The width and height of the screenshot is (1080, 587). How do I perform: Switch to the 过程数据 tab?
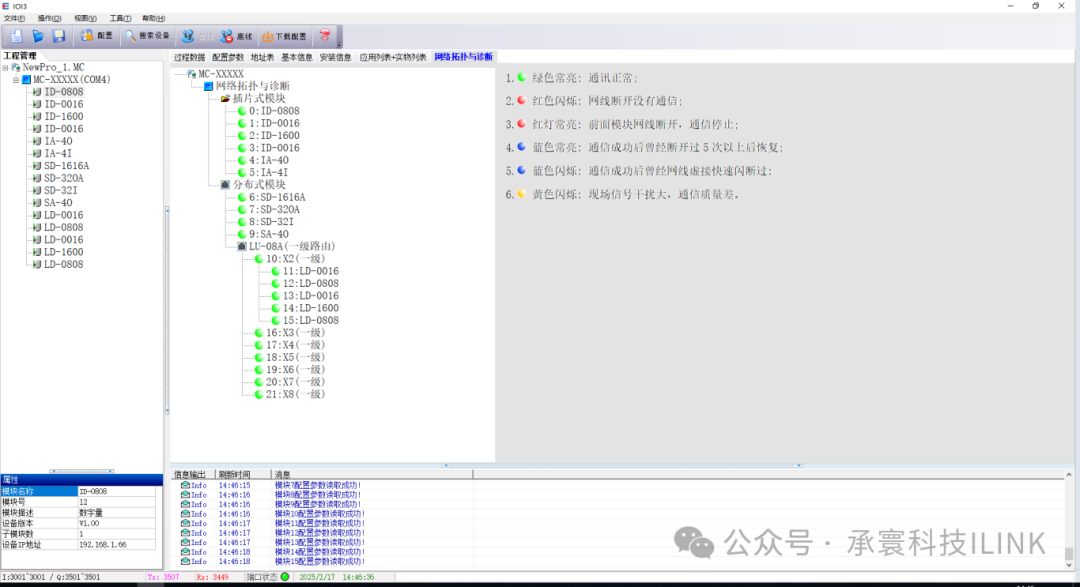189,57
